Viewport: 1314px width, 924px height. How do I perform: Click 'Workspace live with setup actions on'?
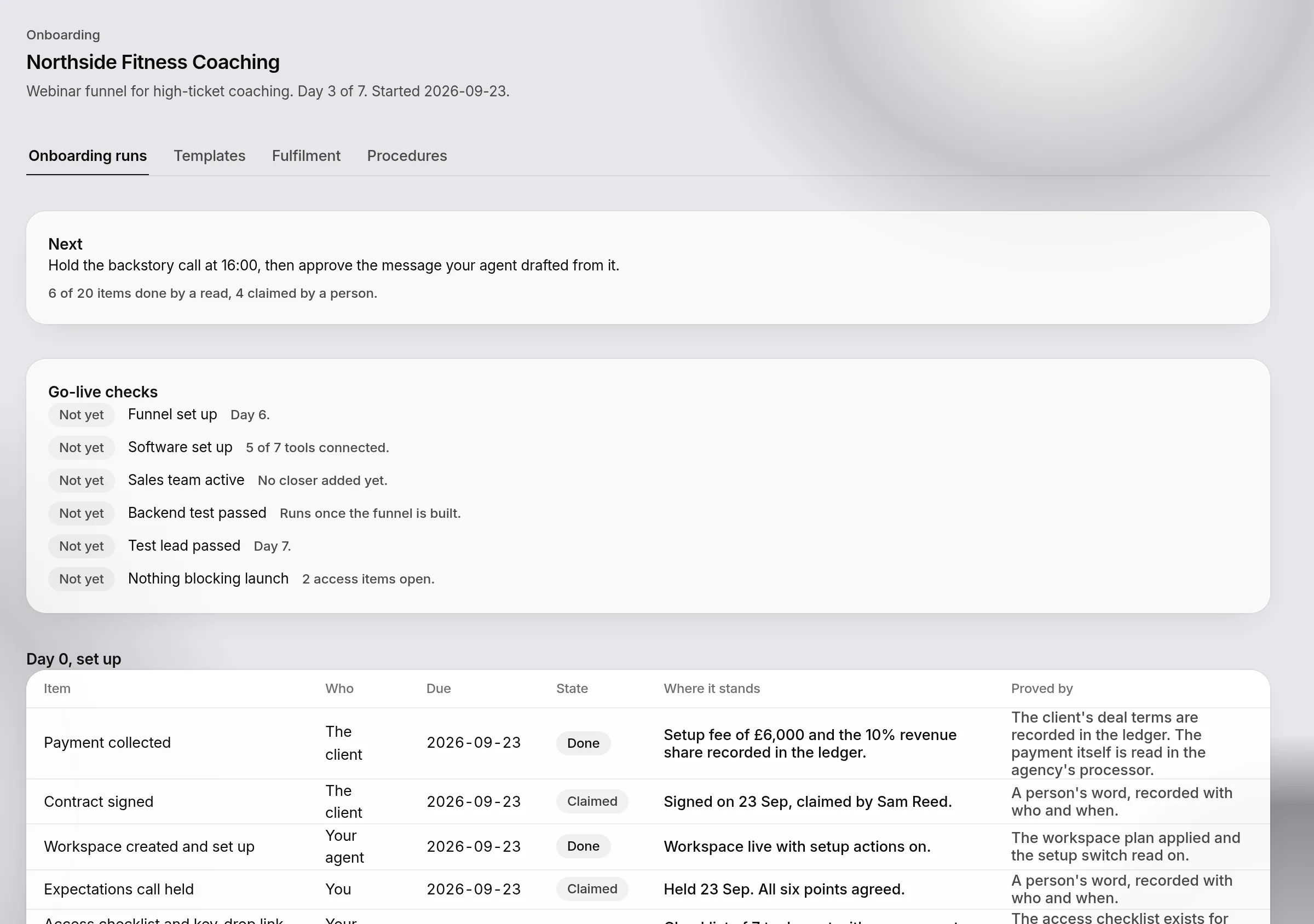click(797, 847)
